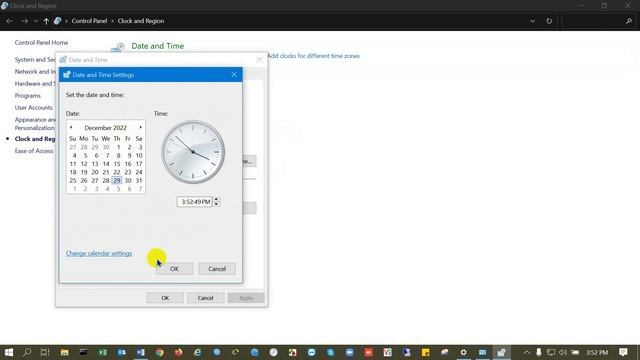This screenshot has width=640, height=360.
Task: Open Ease of Access category link
Action: [34, 151]
